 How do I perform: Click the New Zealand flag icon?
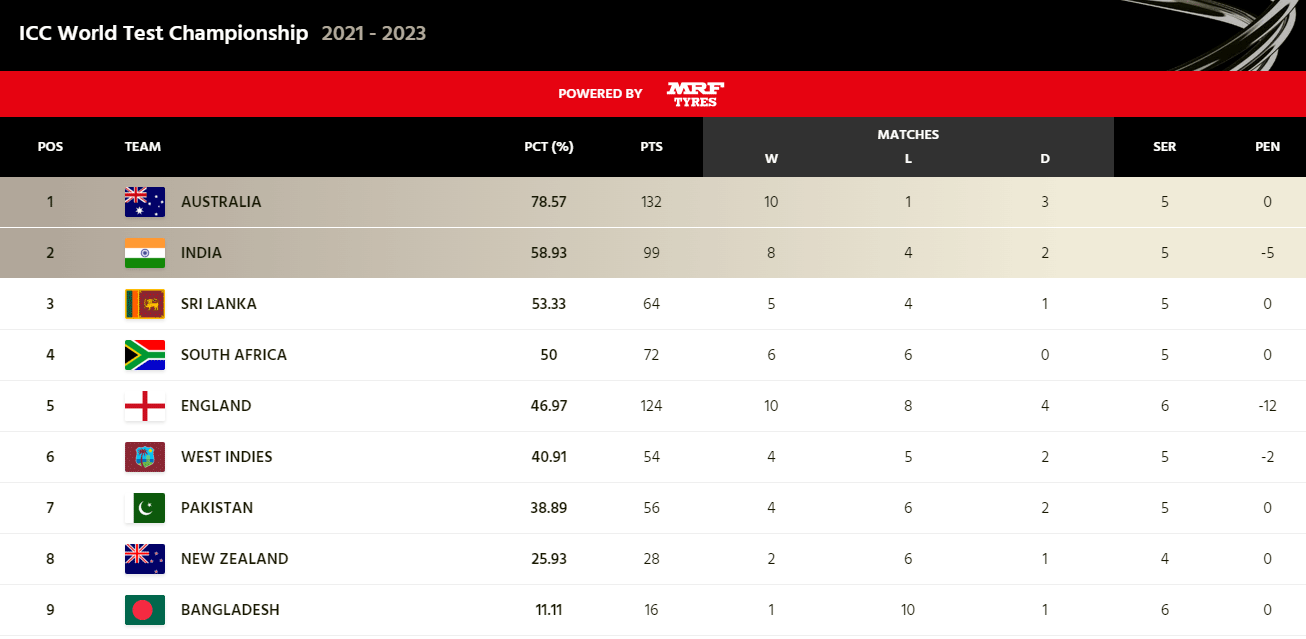coord(144,559)
